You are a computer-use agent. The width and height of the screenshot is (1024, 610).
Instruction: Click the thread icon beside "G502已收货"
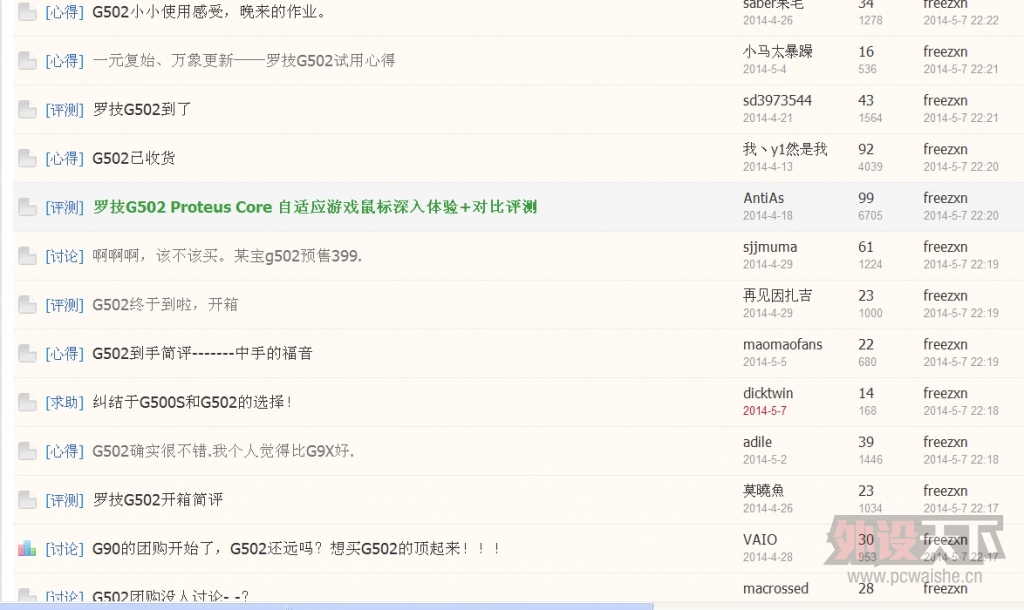point(27,159)
